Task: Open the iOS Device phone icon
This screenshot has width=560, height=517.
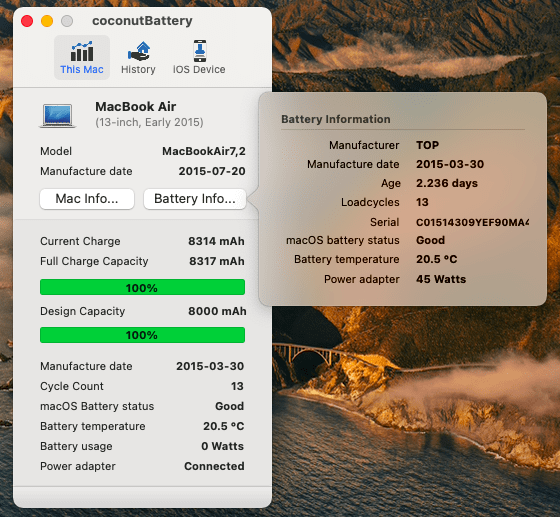Action: tap(200, 51)
